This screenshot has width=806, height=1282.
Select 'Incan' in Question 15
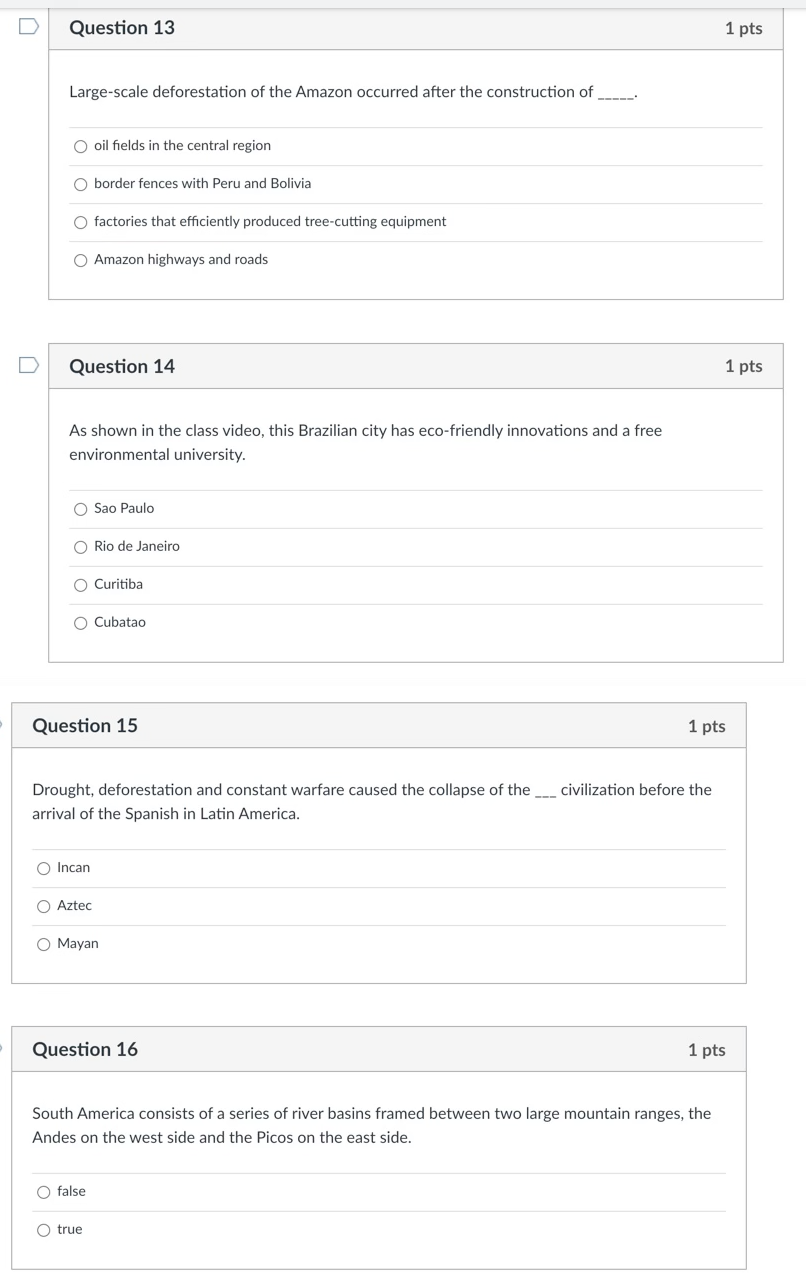(44, 868)
